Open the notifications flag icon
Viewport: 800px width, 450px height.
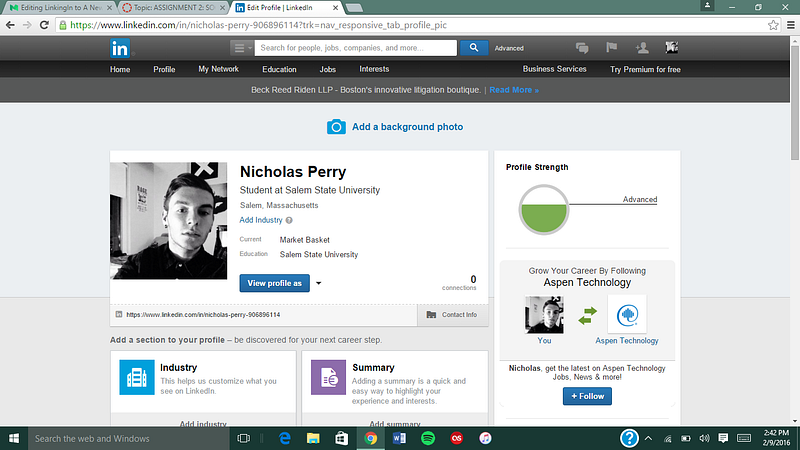click(x=612, y=47)
